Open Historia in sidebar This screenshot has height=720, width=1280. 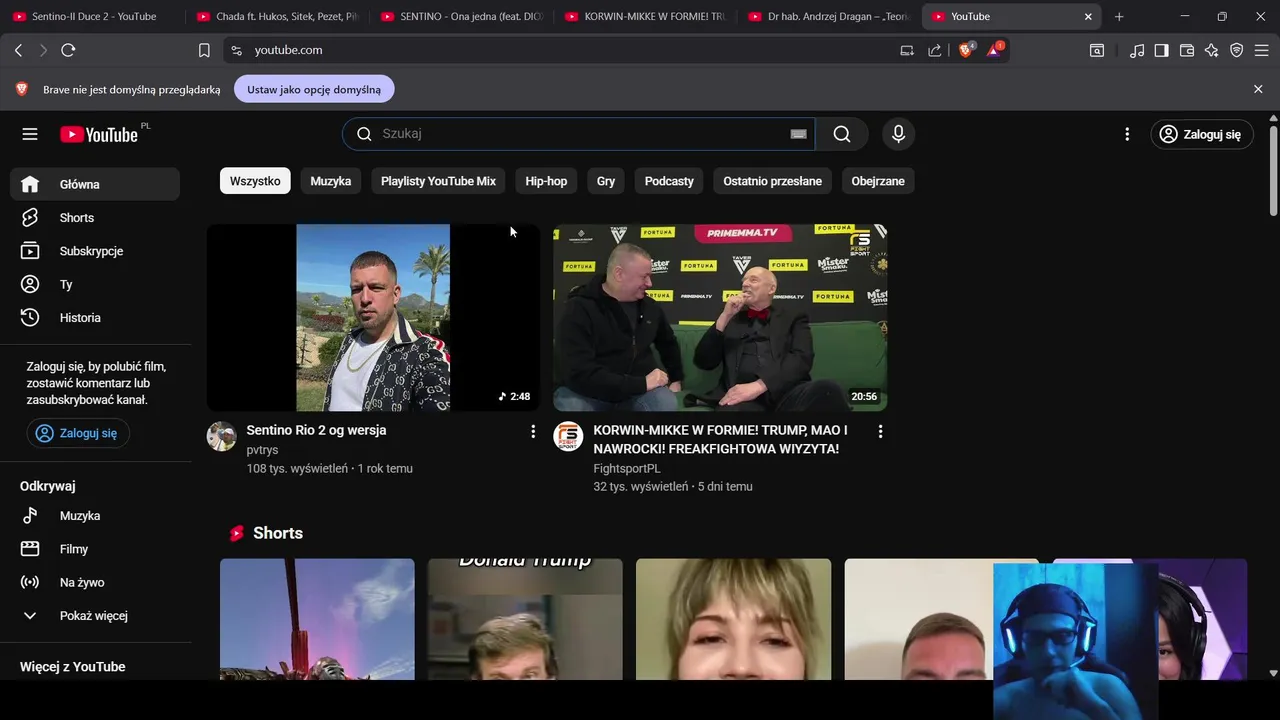pyautogui.click(x=95, y=318)
